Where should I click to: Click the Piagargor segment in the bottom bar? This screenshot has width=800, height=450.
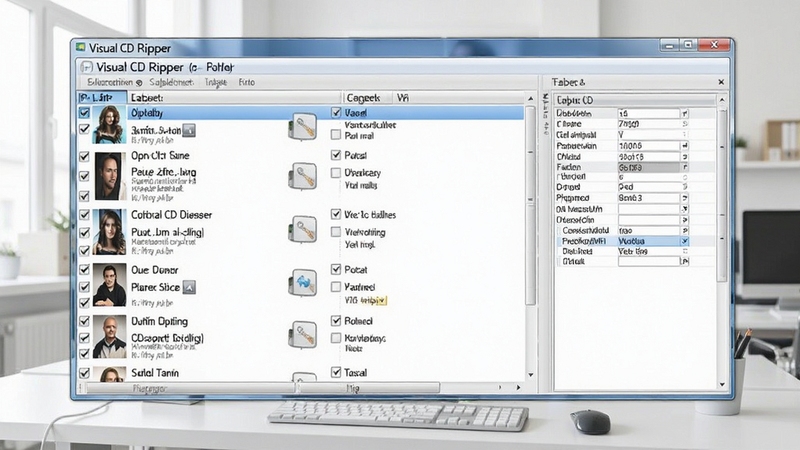tap(190, 388)
